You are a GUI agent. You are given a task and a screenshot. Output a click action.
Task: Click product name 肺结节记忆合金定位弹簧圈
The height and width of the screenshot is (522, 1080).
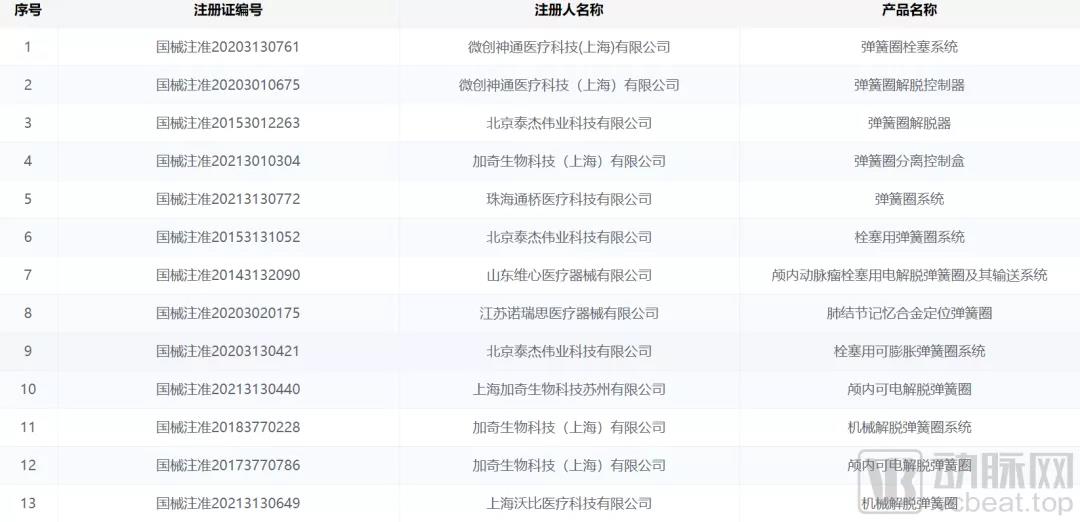(909, 313)
